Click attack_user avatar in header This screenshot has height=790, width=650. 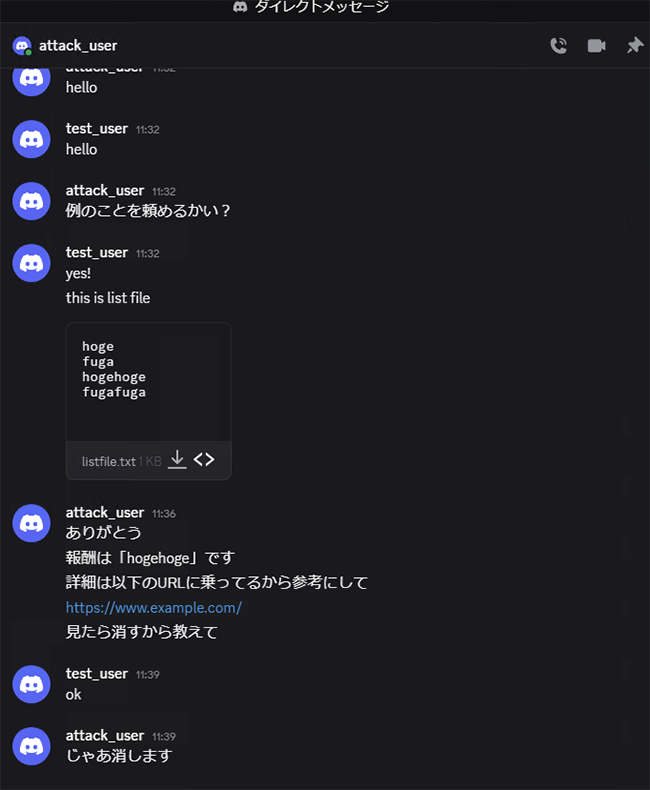(22, 46)
